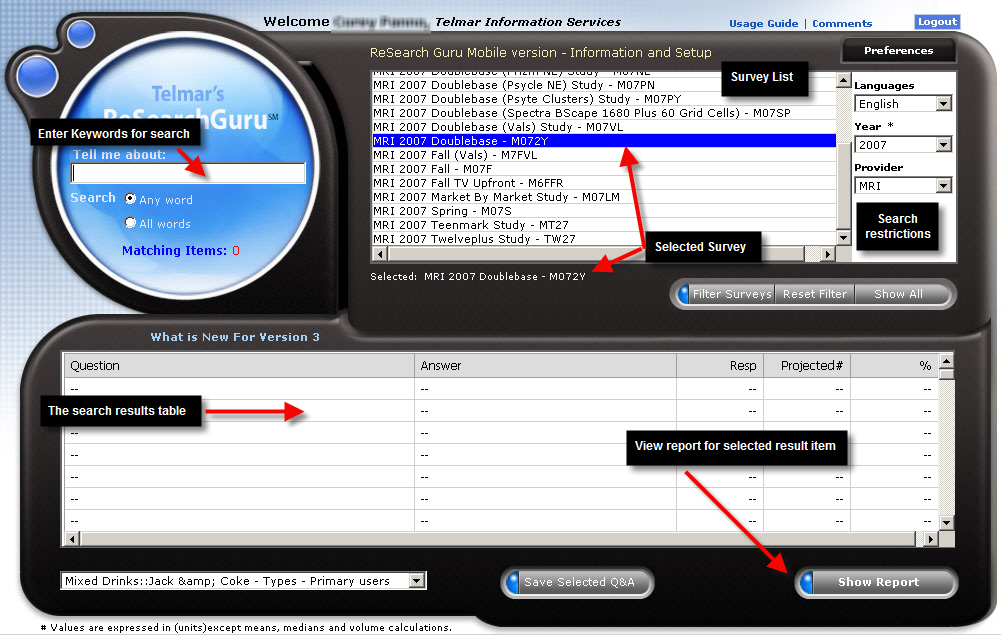Image resolution: width=1001 pixels, height=636 pixels.
Task: Select highlighted survey 'MRI 2007 Doublebase - M072Y'
Action: [604, 141]
